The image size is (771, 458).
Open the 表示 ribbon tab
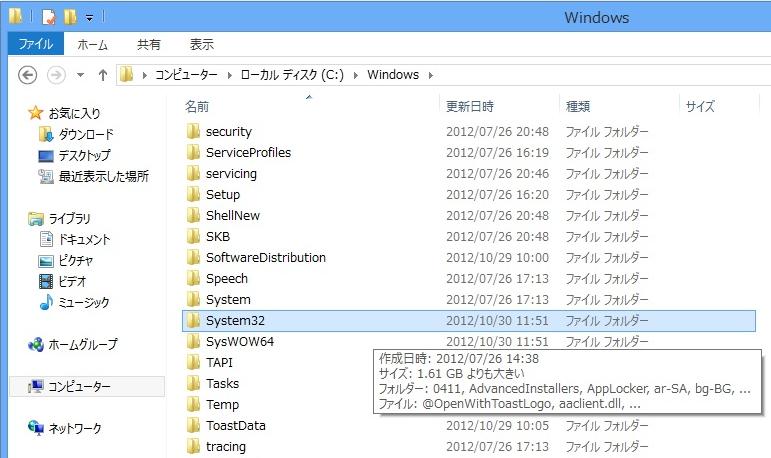click(x=202, y=44)
